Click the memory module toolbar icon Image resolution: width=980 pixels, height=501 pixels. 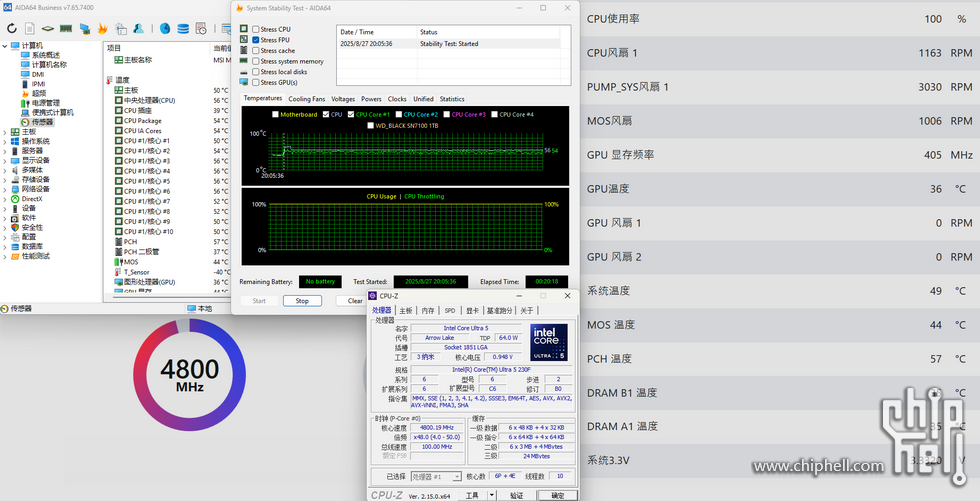point(66,28)
